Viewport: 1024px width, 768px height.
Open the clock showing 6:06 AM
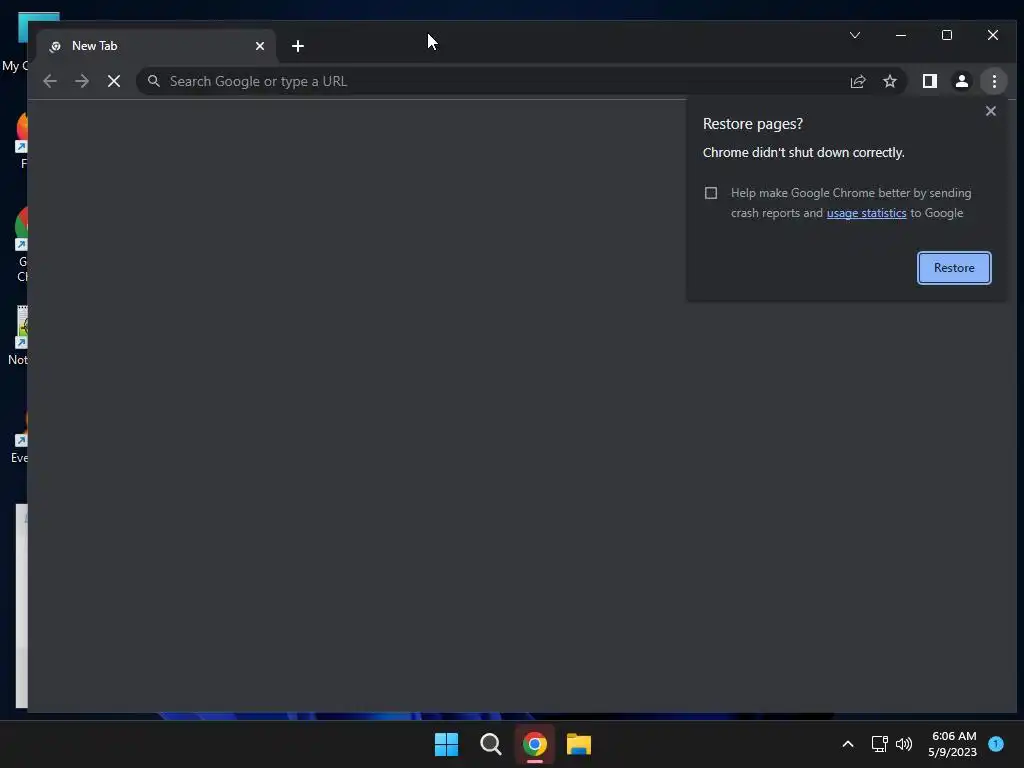tap(953, 744)
